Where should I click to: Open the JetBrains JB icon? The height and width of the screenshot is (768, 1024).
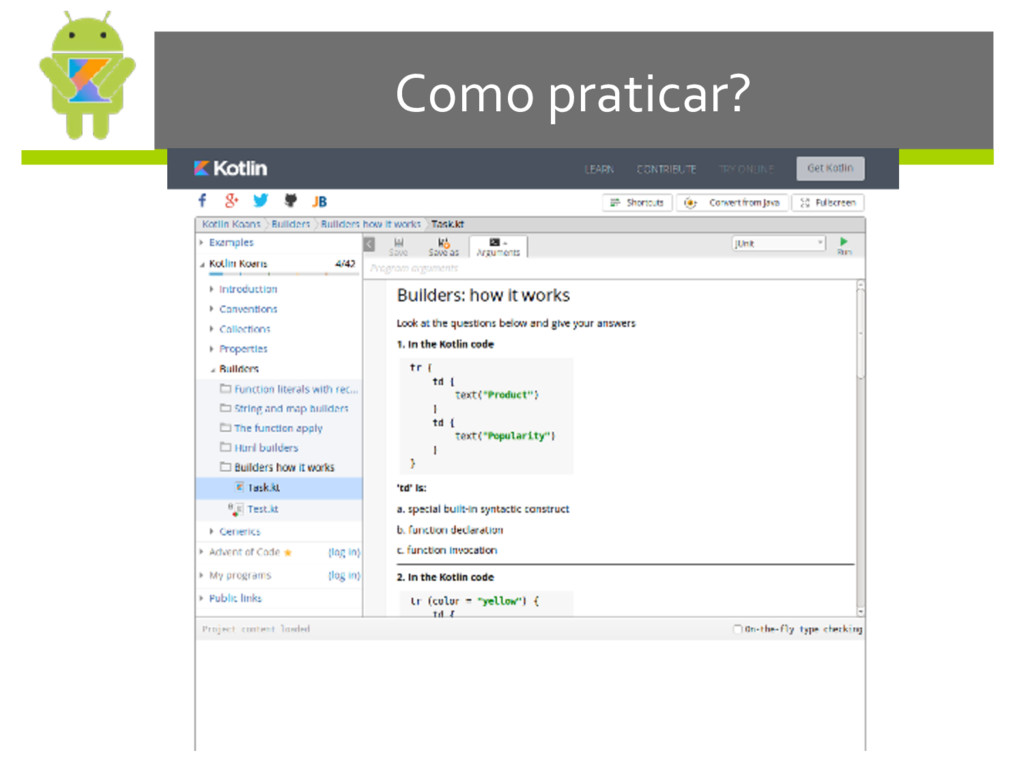(x=319, y=201)
